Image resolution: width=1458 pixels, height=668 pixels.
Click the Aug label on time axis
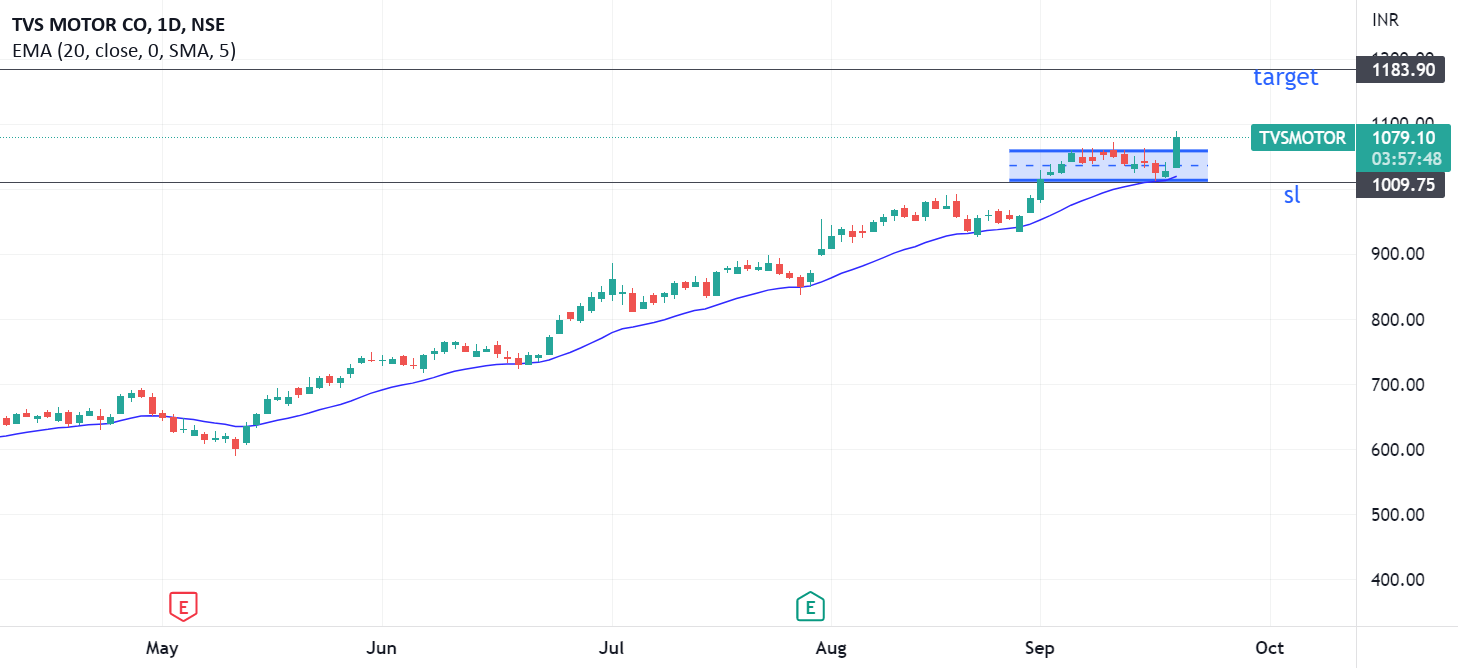(x=830, y=648)
